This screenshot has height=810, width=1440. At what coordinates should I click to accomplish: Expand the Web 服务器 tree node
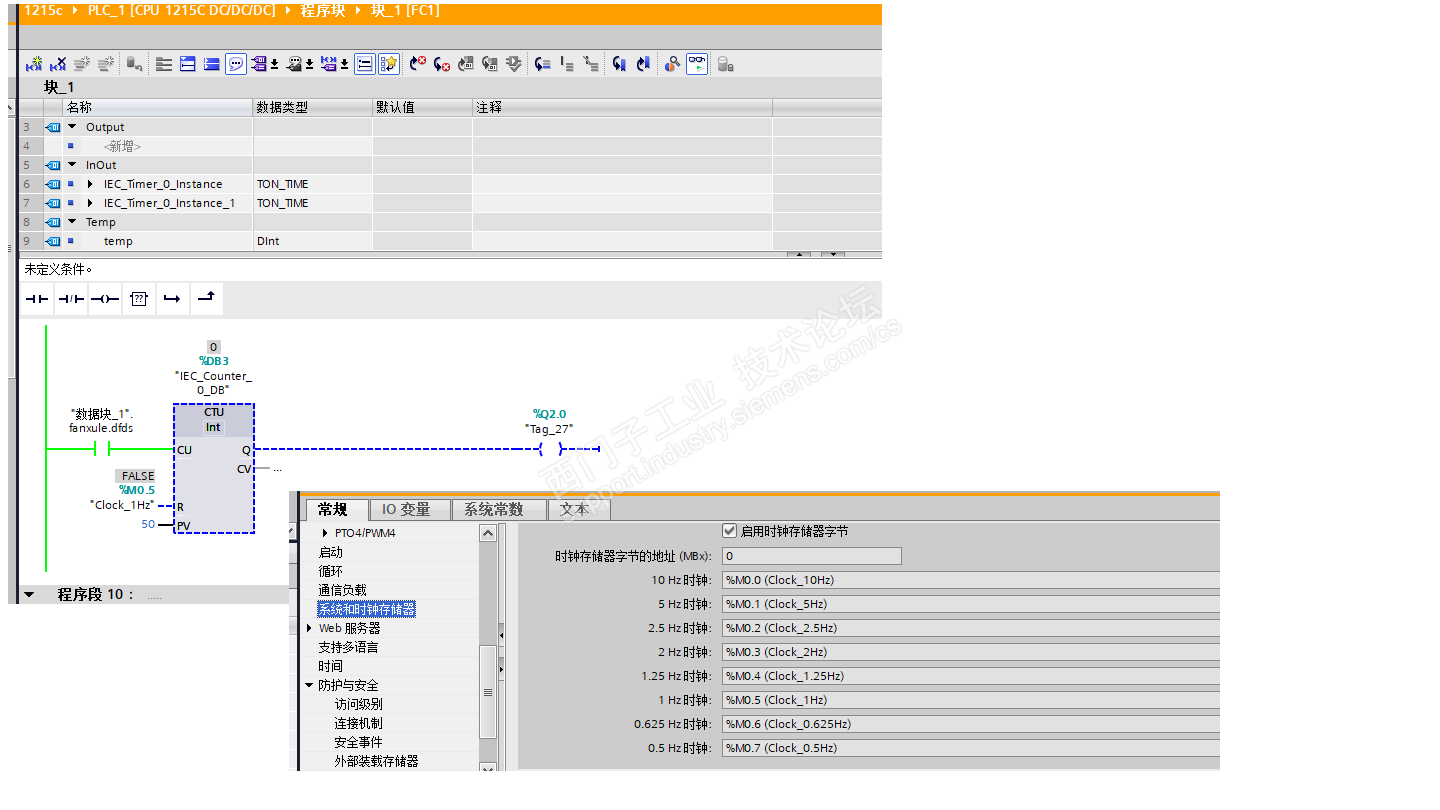[310, 628]
